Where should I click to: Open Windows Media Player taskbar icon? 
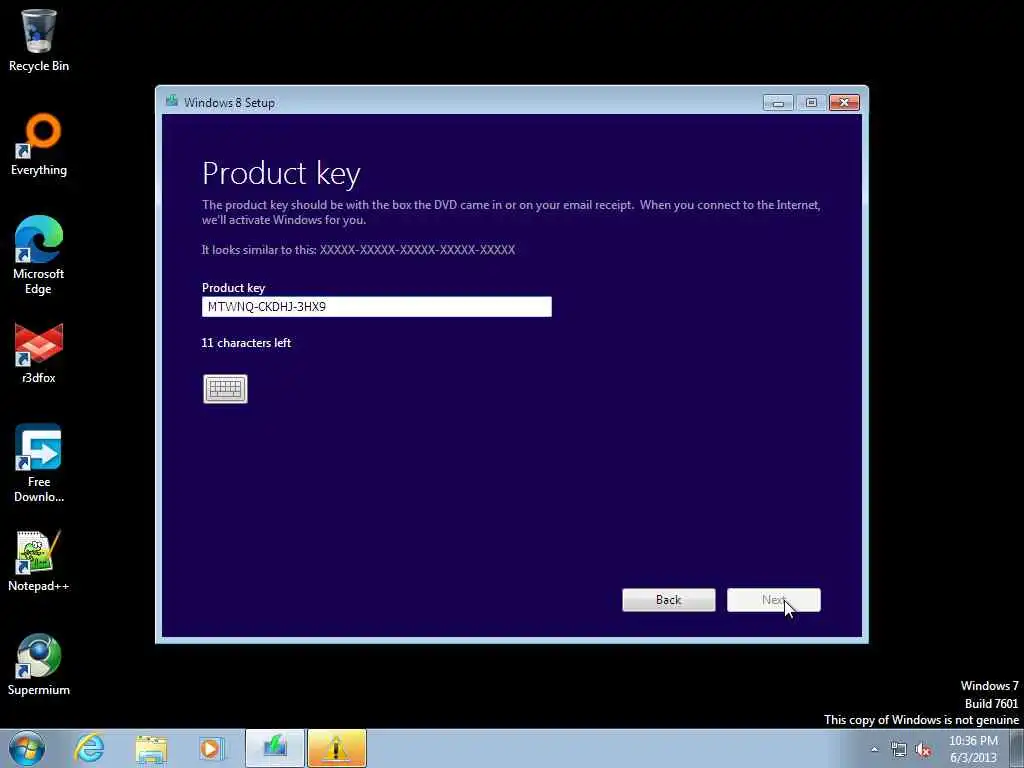(212, 748)
